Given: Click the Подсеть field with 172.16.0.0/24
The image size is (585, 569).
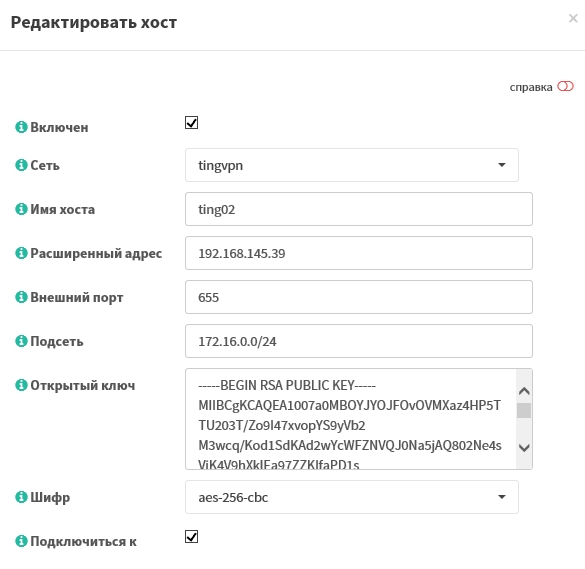Looking at the screenshot, I should point(359,341).
